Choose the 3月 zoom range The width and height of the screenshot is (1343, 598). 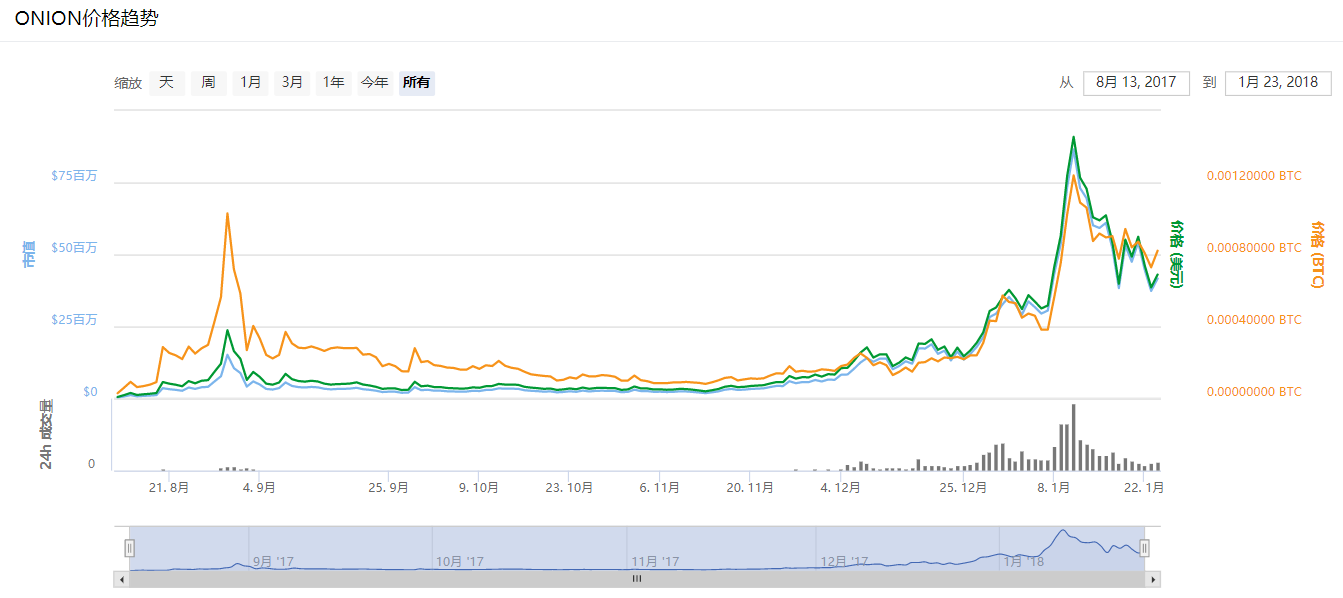[x=291, y=83]
